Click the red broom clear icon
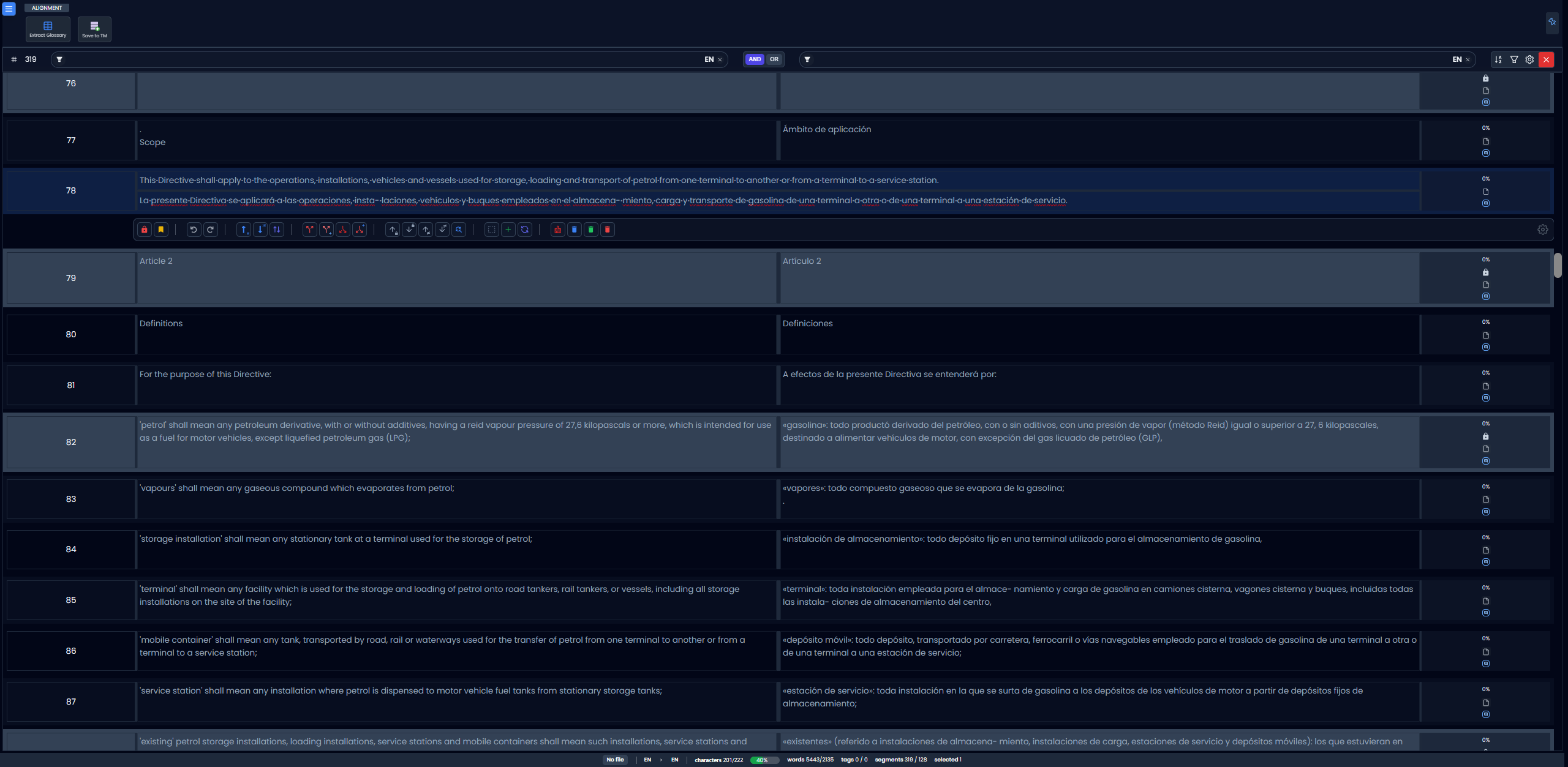 [x=557, y=230]
